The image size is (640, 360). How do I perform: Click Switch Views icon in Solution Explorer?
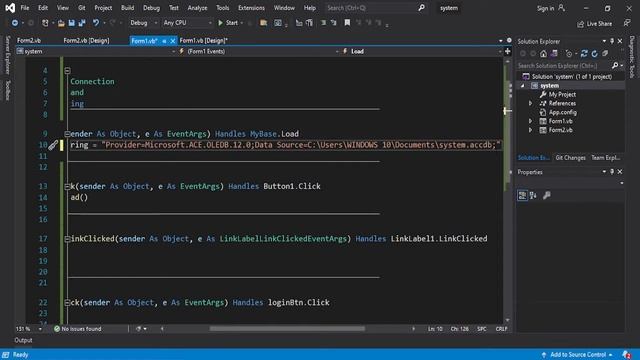point(554,53)
